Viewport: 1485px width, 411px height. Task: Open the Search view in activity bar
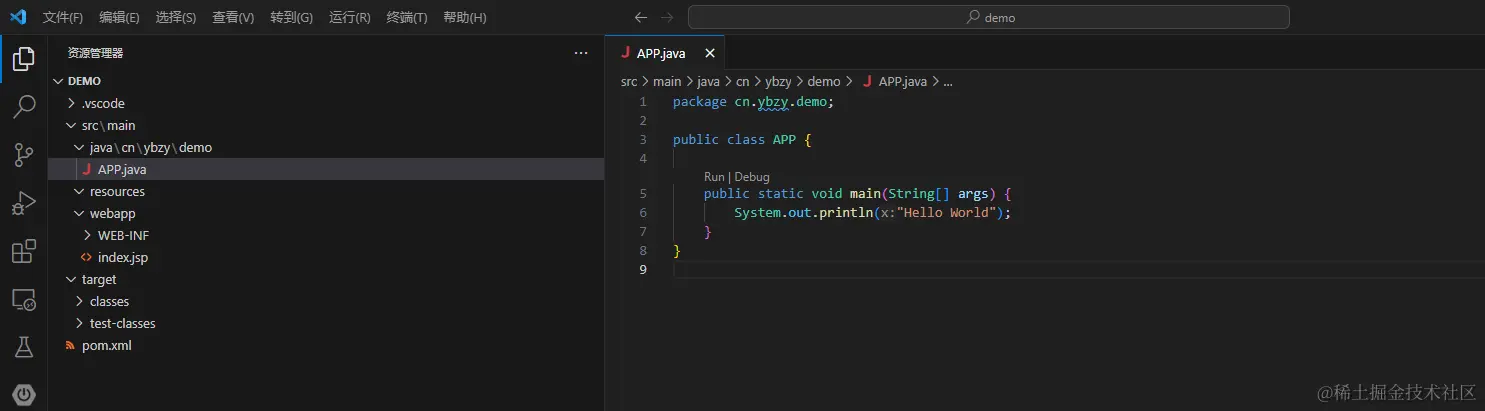coord(24,106)
